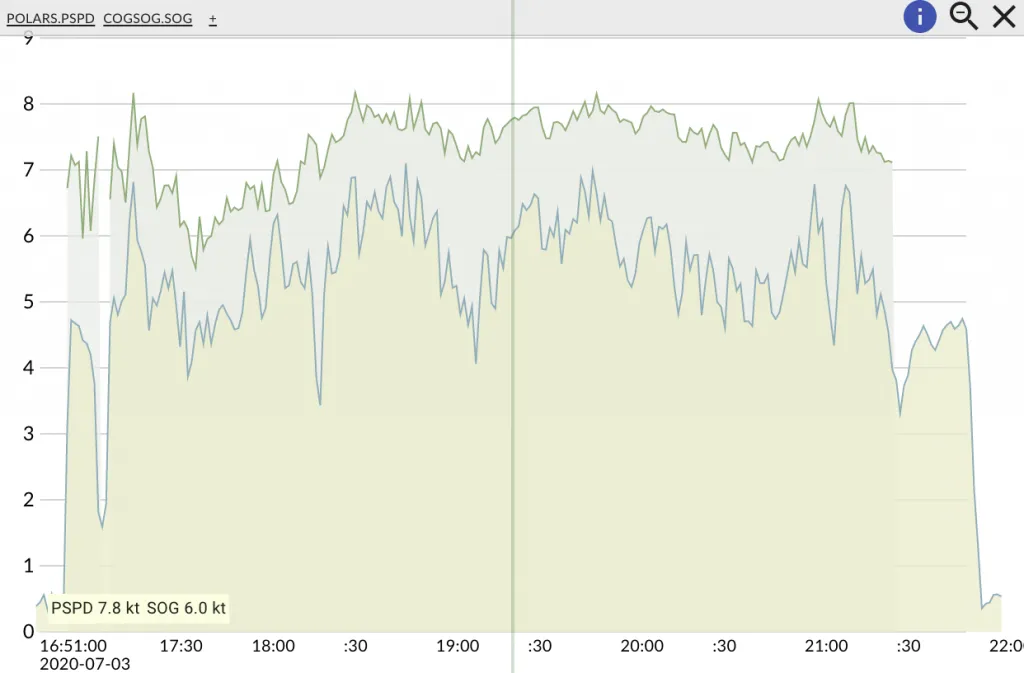1024x673 pixels.
Task: Open the blue info icon
Action: 920,16
